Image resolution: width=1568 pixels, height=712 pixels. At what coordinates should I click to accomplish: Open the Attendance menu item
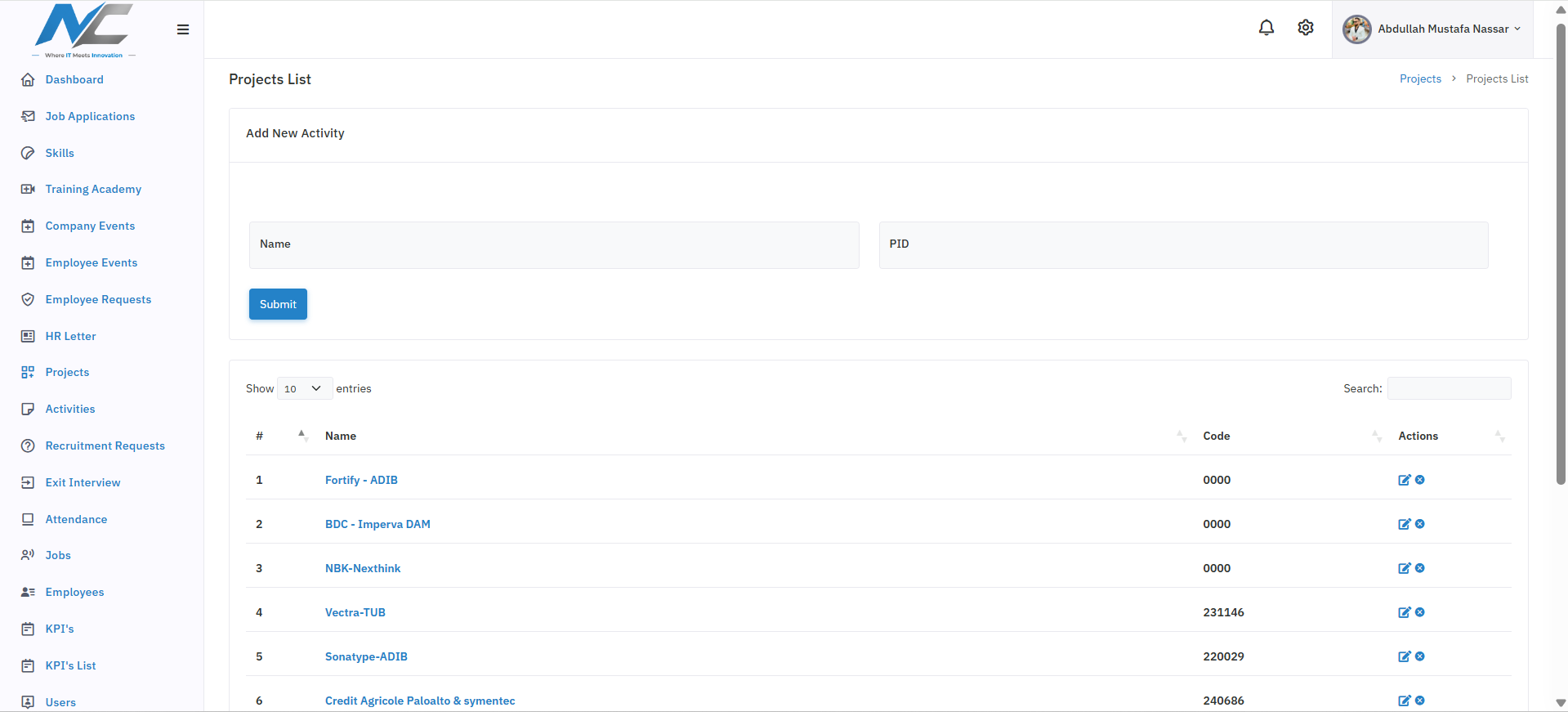pos(76,519)
